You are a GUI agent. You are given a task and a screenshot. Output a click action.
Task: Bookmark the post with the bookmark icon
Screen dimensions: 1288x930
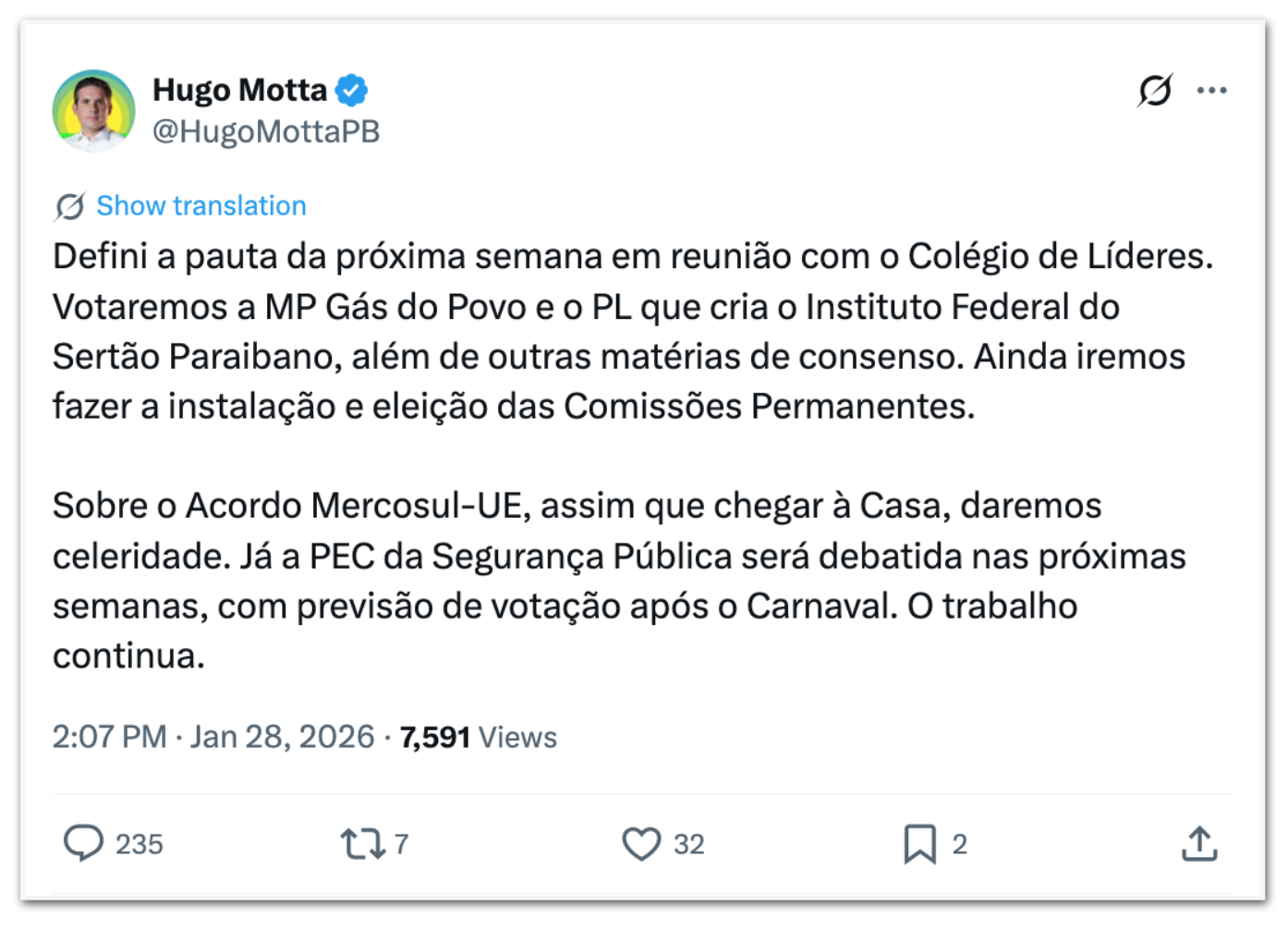pyautogui.click(x=919, y=843)
